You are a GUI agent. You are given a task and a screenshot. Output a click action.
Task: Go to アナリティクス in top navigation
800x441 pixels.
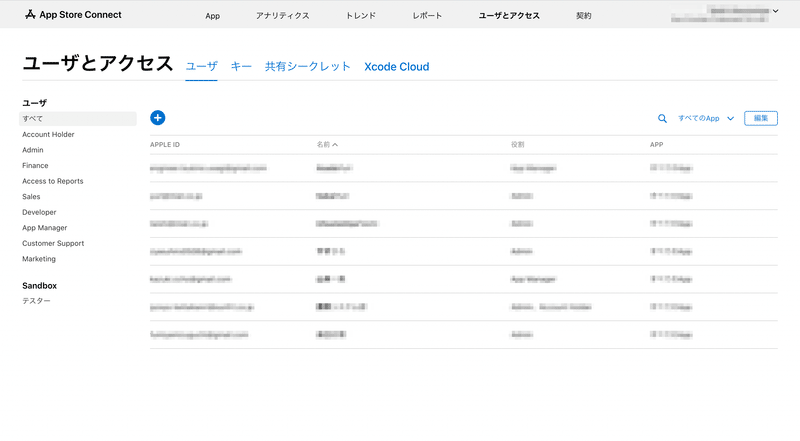click(283, 16)
